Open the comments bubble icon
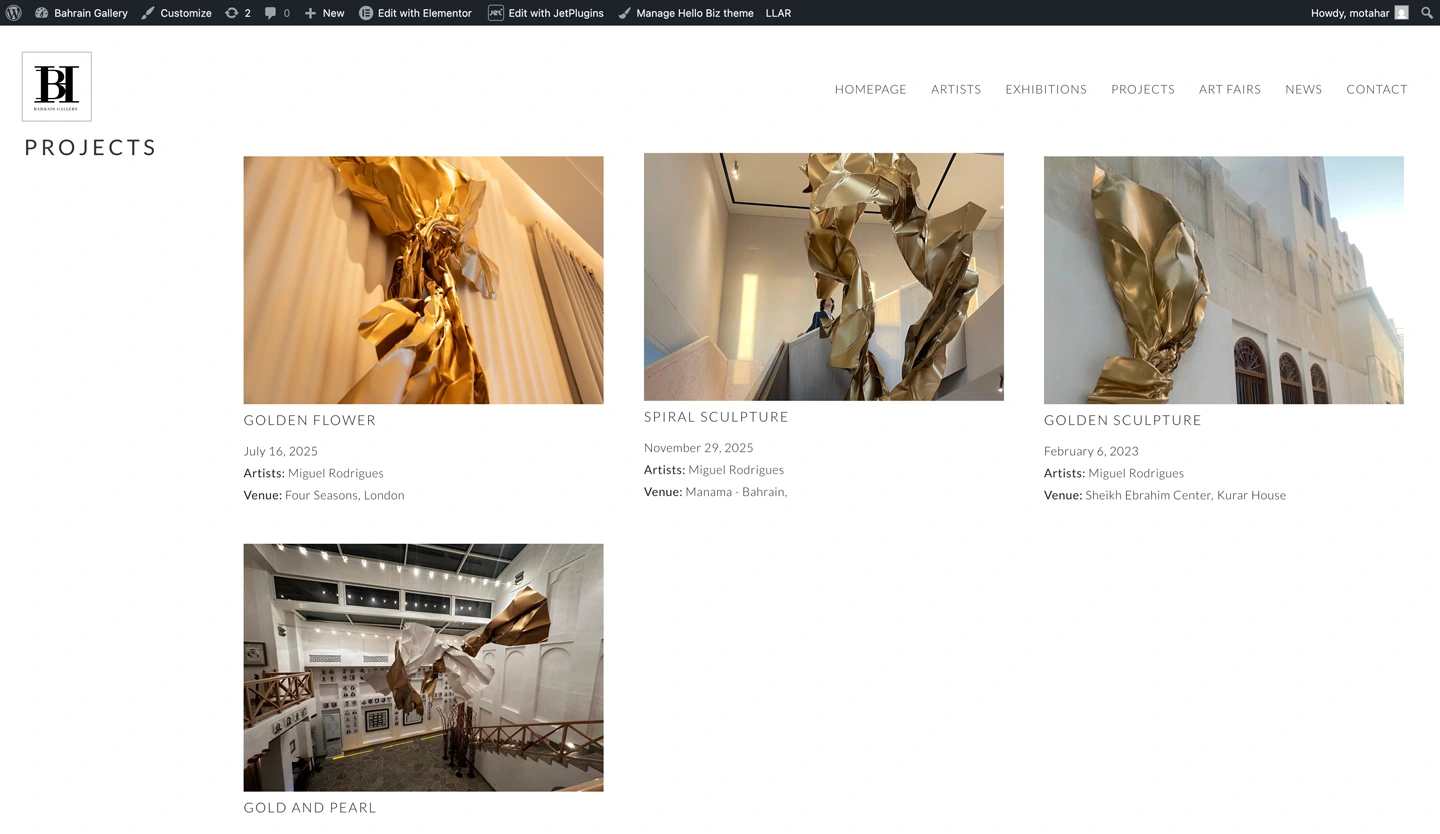 (x=277, y=13)
